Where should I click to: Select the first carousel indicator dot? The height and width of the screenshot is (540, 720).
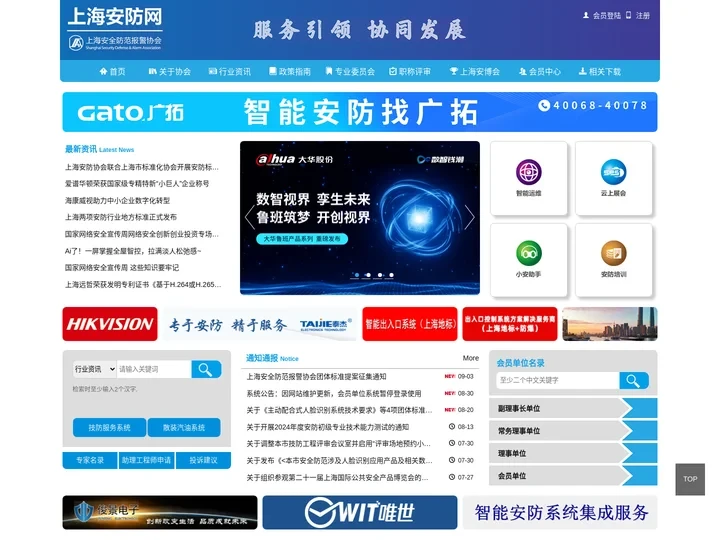(x=357, y=275)
